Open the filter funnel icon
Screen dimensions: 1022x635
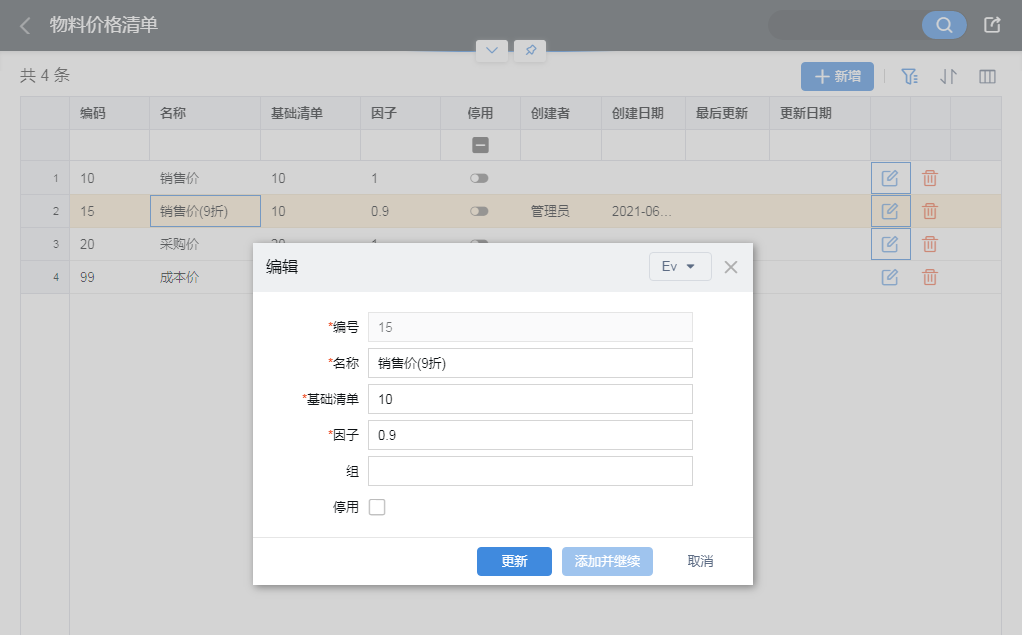(x=909, y=76)
